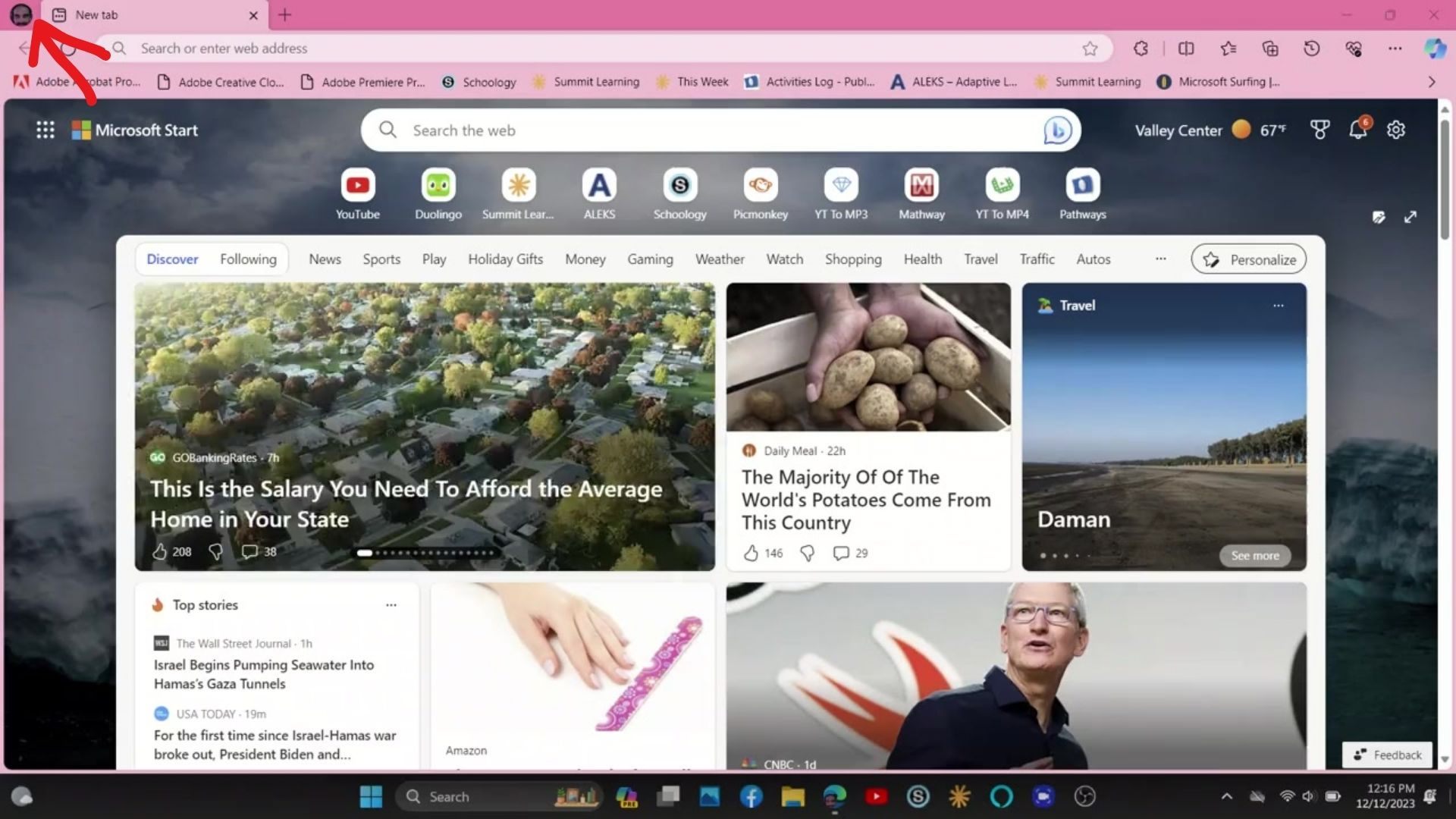
Task: Open Browser Essentials heart icon
Action: pyautogui.click(x=1354, y=49)
